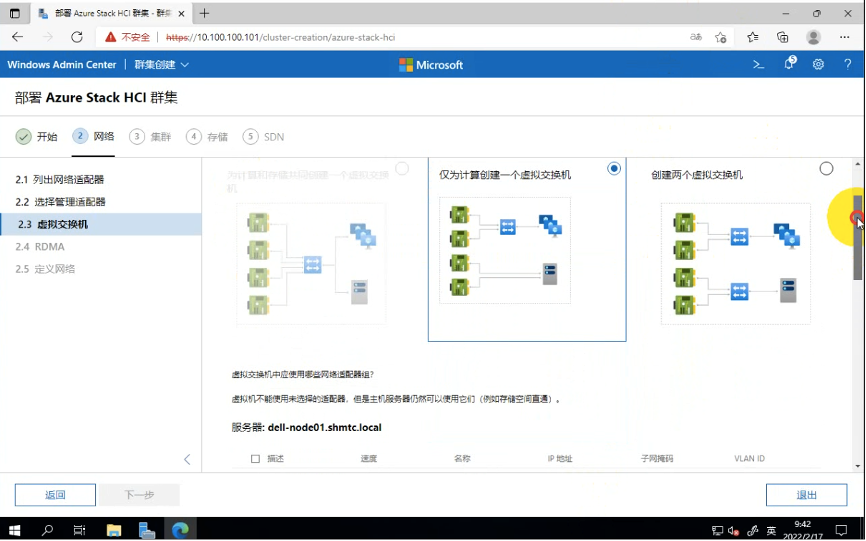Open tab actions menu icon in Edge
Image resolution: width=866 pixels, height=541 pixels.
tap(15, 13)
